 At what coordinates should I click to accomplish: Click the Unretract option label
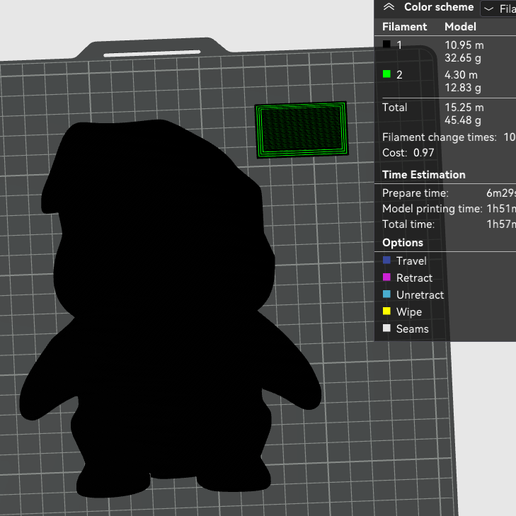click(x=420, y=295)
